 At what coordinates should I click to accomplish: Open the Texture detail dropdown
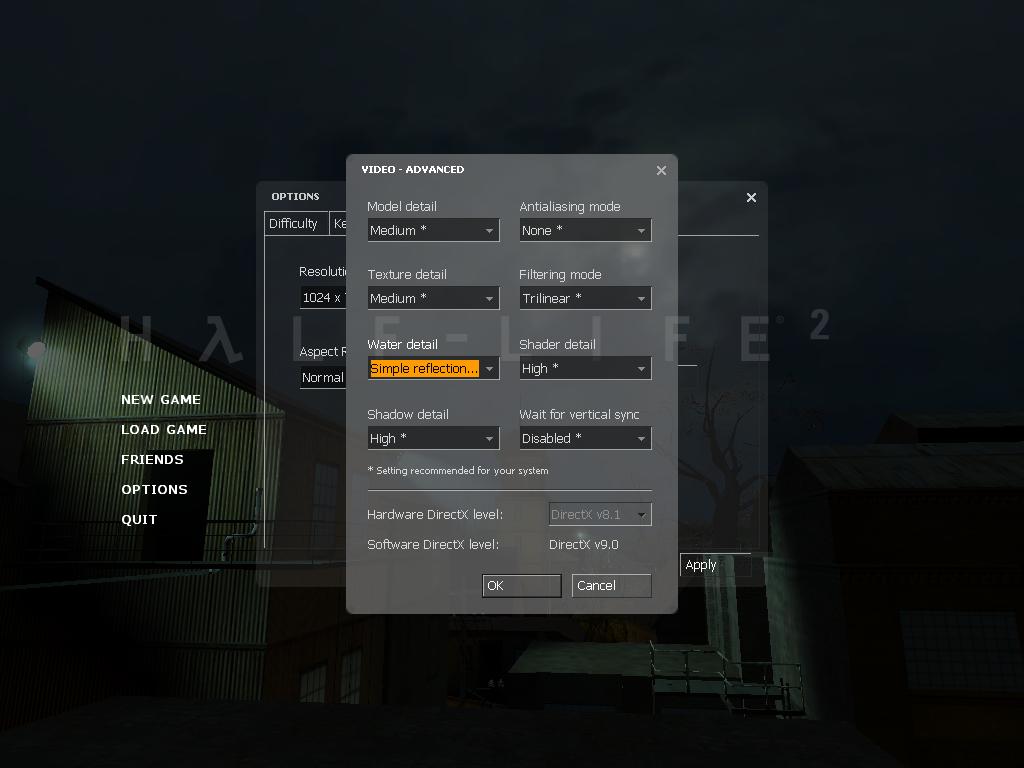pos(433,298)
